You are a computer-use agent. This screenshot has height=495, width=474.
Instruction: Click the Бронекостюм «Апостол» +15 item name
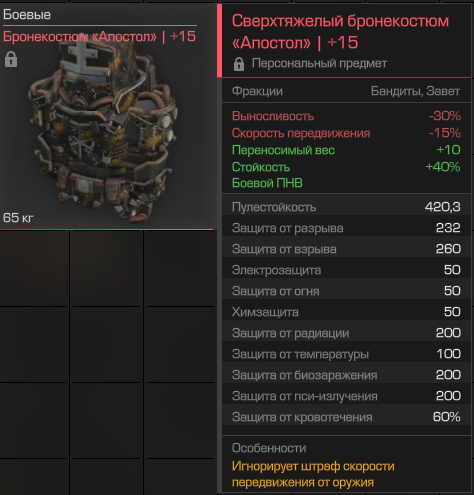pos(99,36)
